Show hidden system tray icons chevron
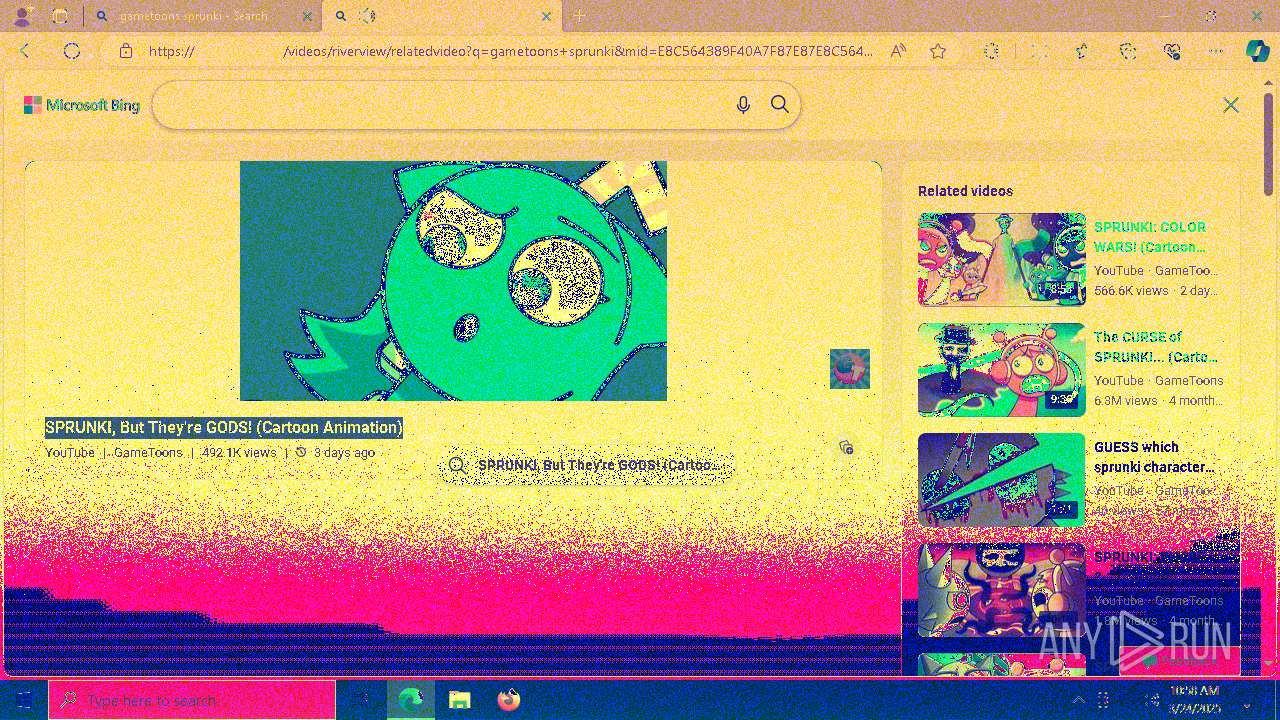The image size is (1280, 720). click(x=1078, y=701)
